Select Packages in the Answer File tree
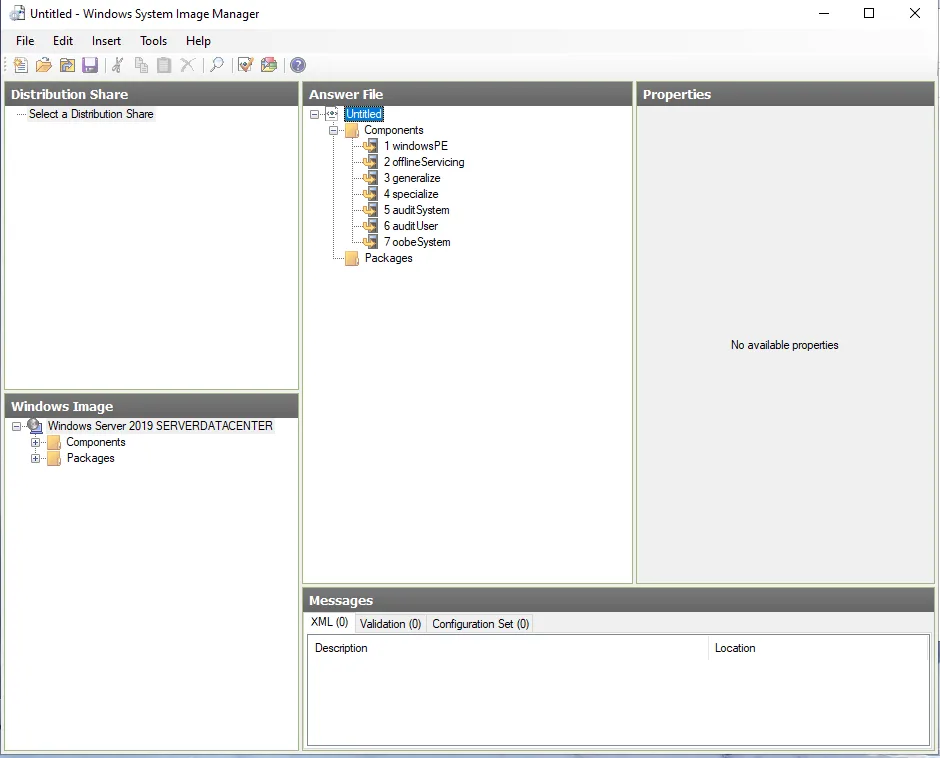Image resolution: width=940 pixels, height=758 pixels. click(x=388, y=258)
